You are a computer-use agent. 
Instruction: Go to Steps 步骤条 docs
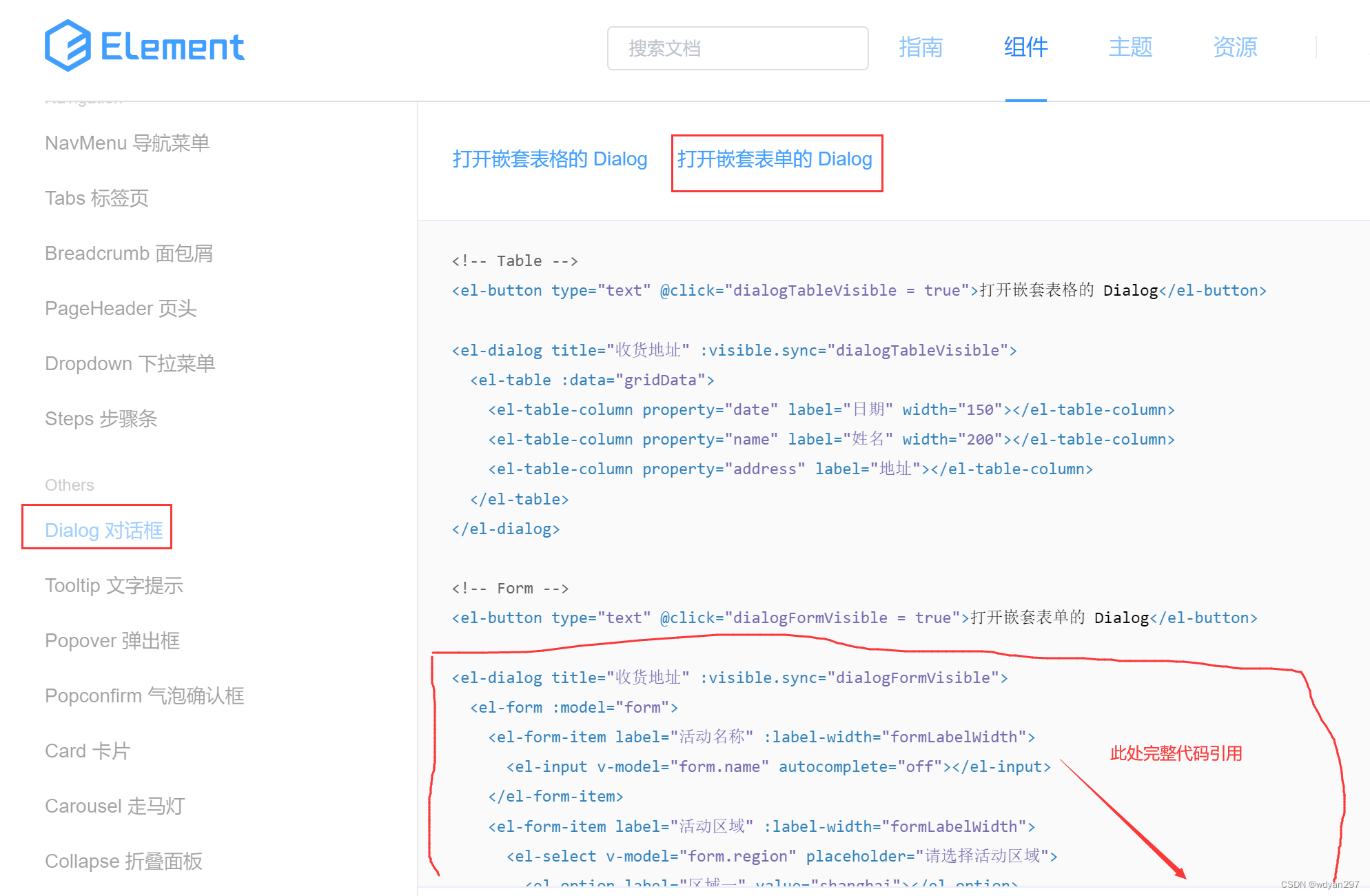click(101, 418)
